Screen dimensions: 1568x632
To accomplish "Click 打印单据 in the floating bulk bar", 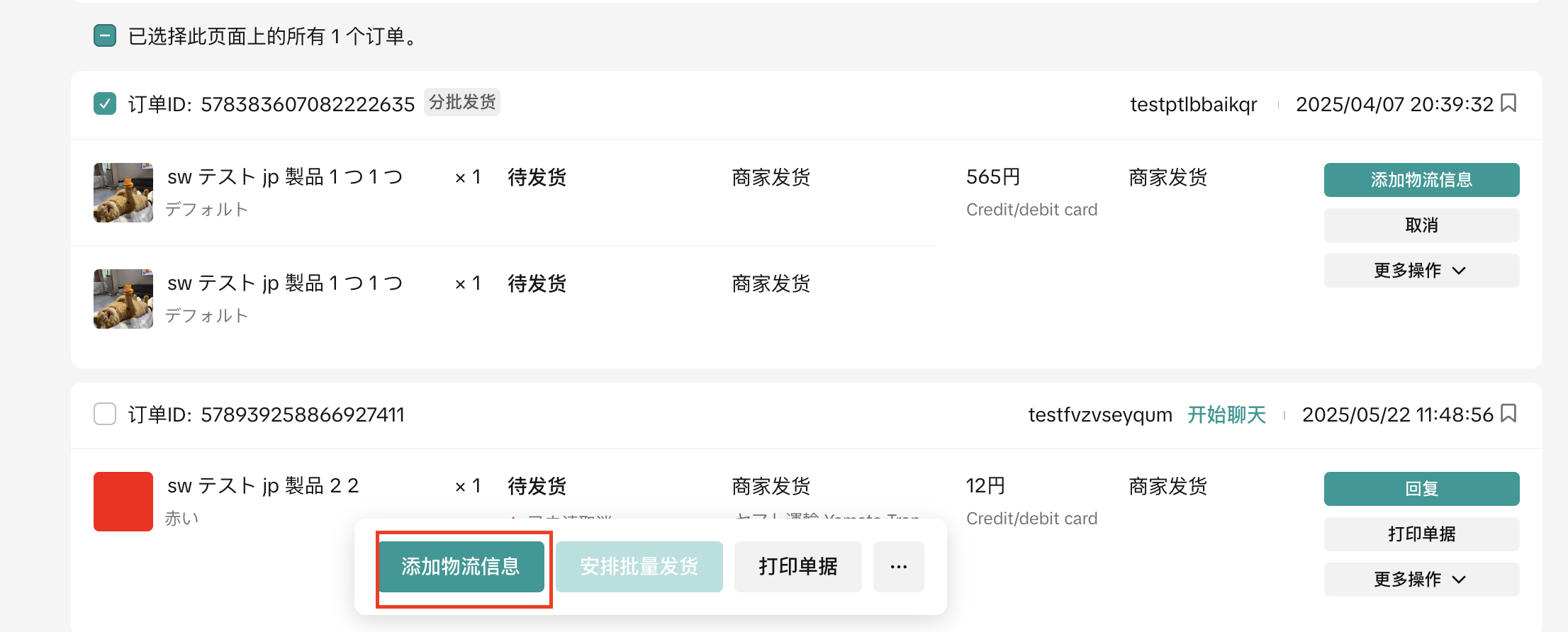I will [x=797, y=567].
